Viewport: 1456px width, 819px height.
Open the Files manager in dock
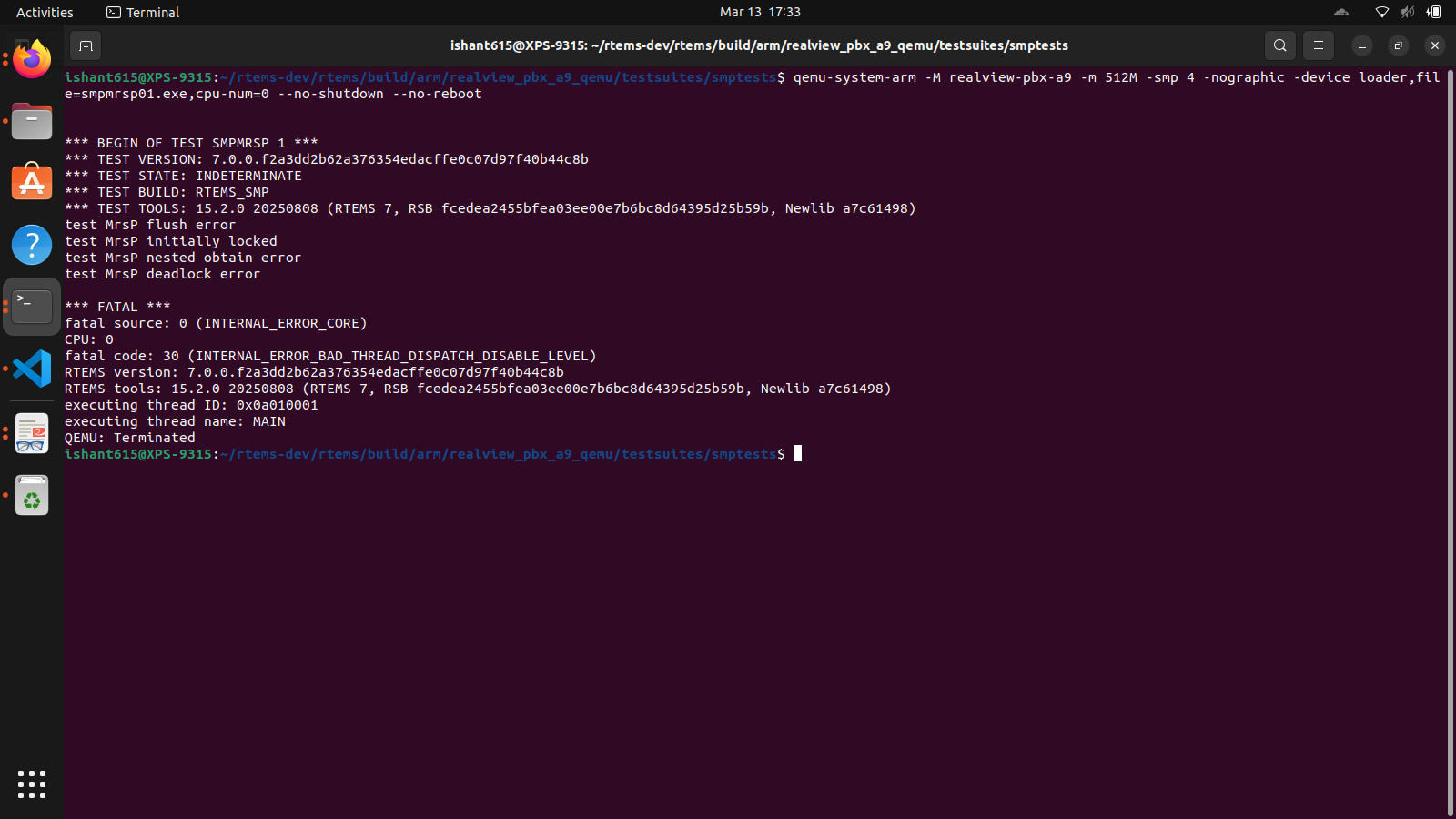pyautogui.click(x=32, y=121)
